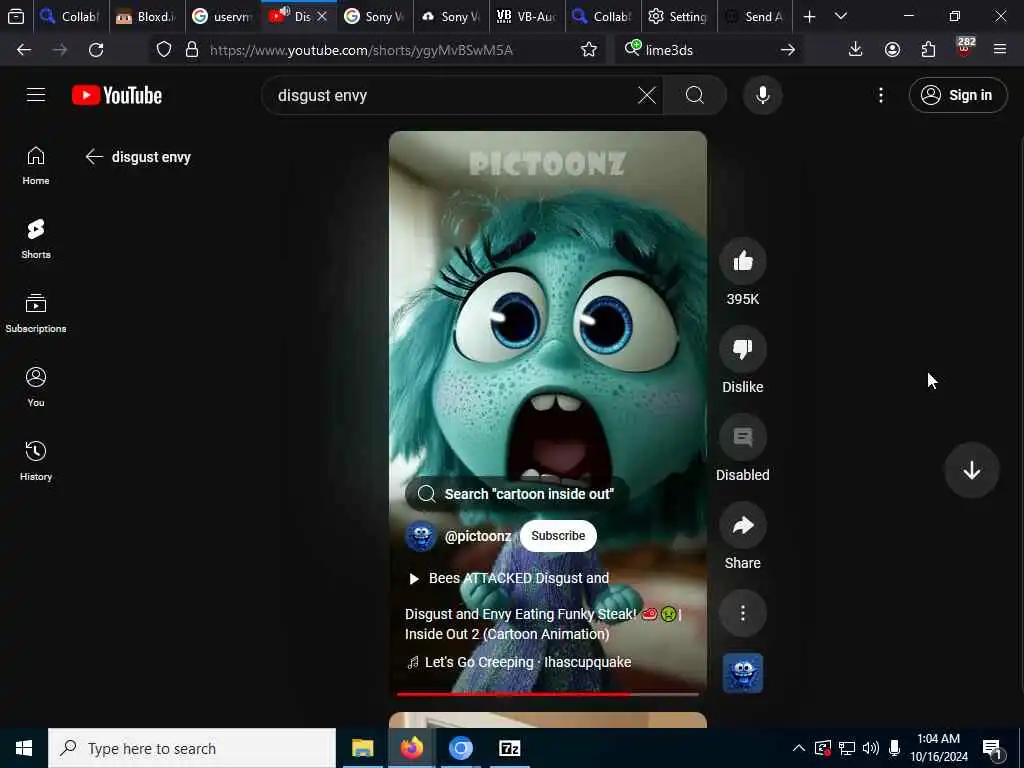The height and width of the screenshot is (768, 1024).
Task: Open the sound source thumbnail by the video
Action: coord(743,673)
